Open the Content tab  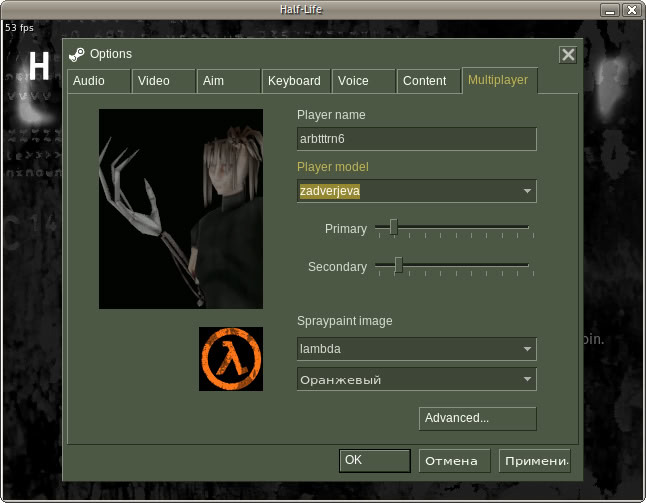[x=426, y=81]
